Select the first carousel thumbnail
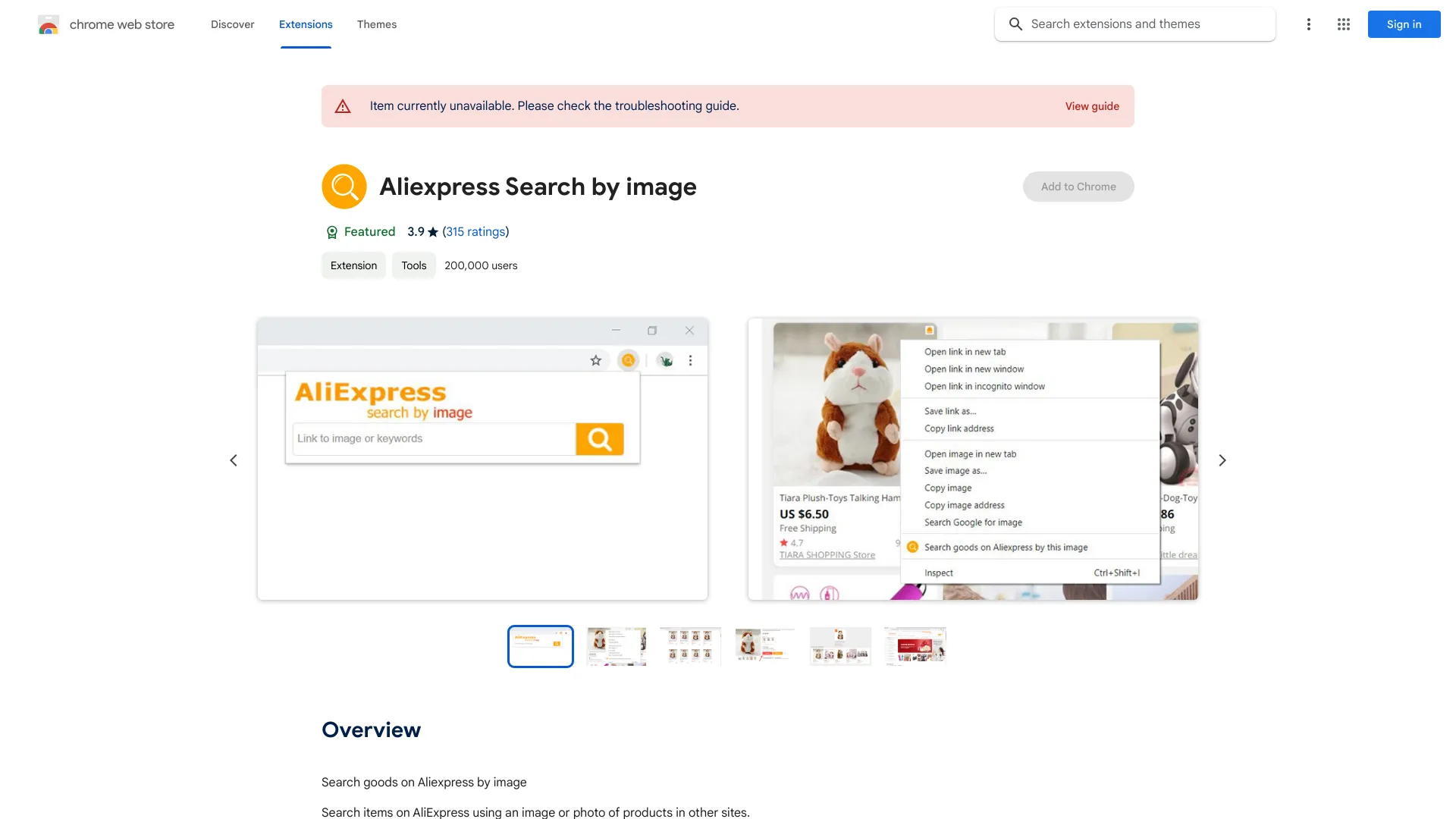This screenshot has height=819, width=1456. (x=541, y=647)
